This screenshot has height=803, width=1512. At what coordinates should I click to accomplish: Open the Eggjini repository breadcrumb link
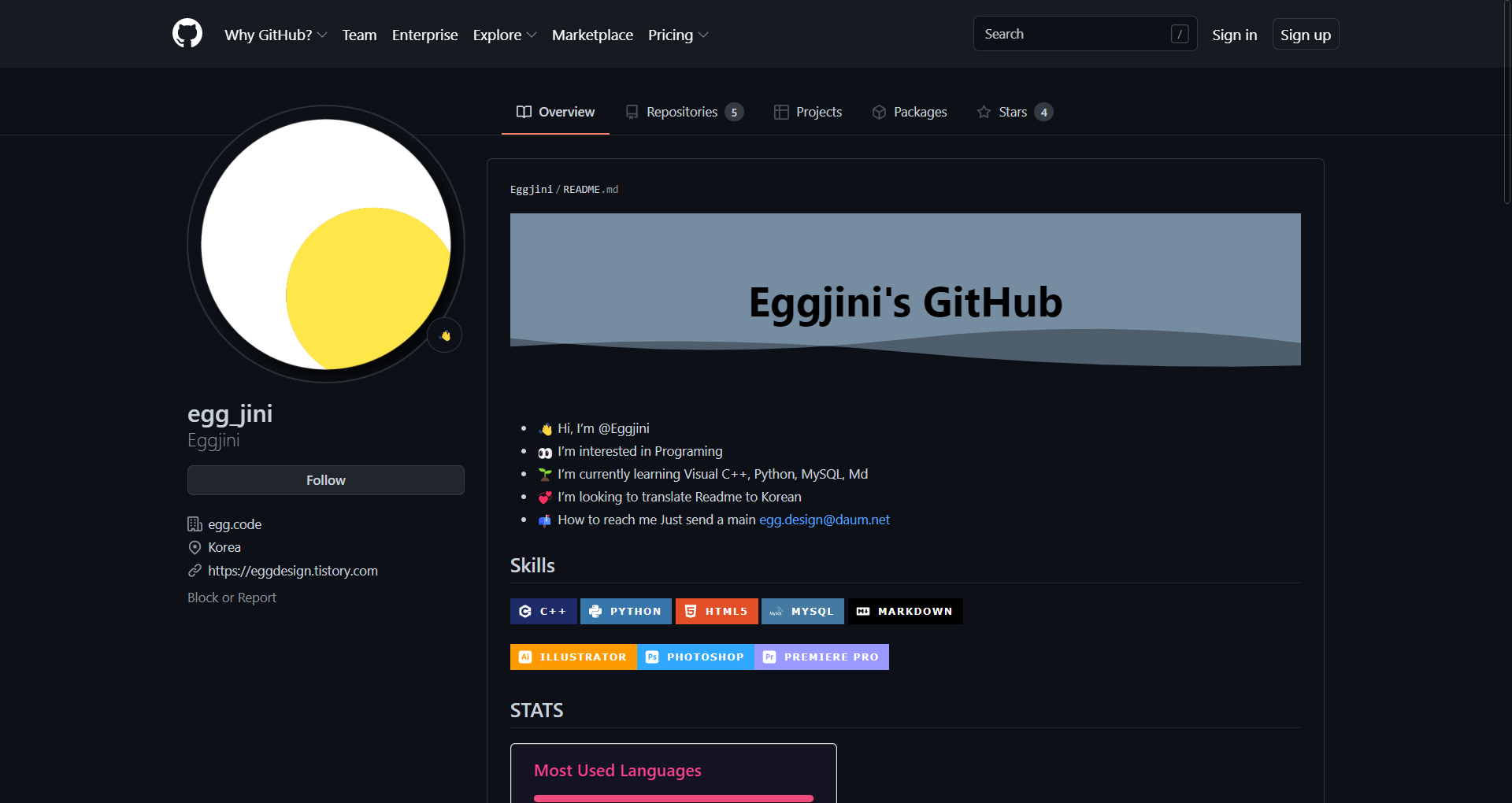click(532, 190)
